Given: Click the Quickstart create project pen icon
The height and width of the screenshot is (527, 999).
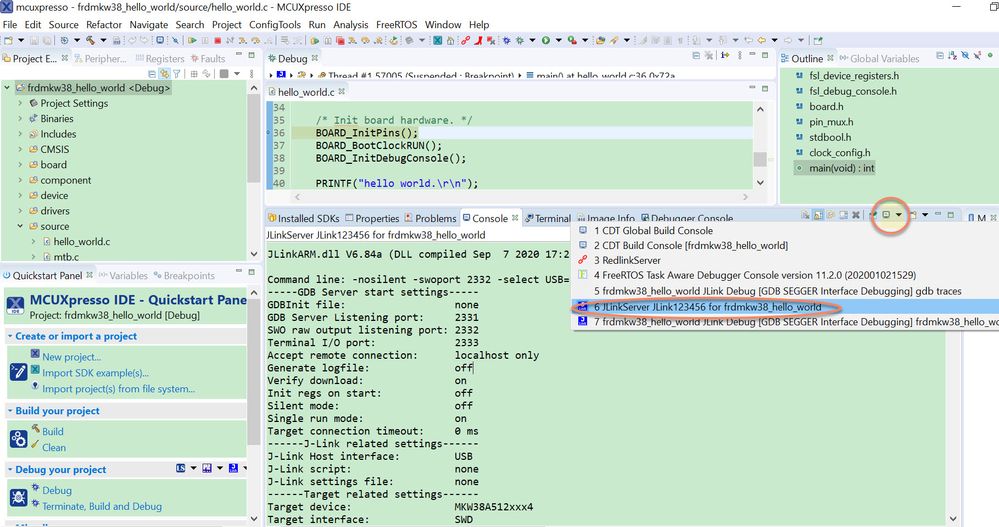Looking at the screenshot, I should (x=18, y=371).
